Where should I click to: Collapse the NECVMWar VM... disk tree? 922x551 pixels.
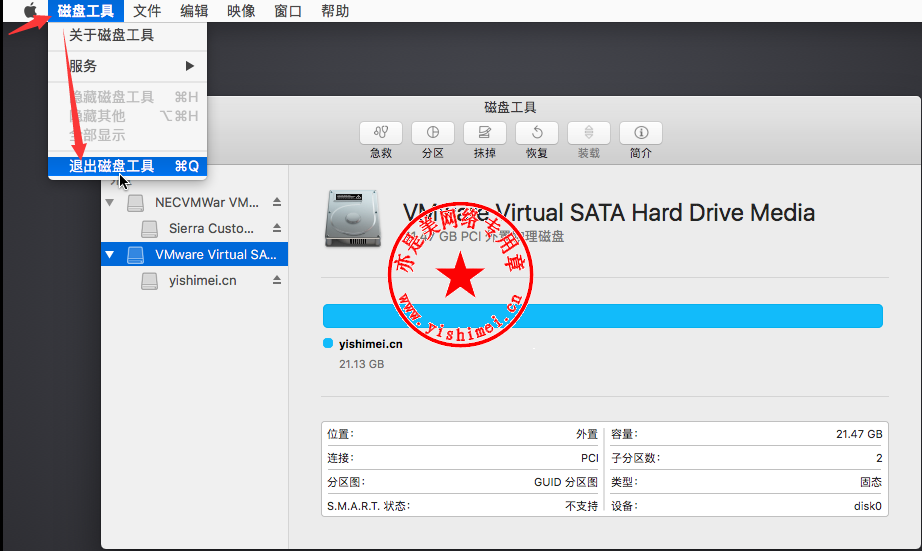click(109, 202)
